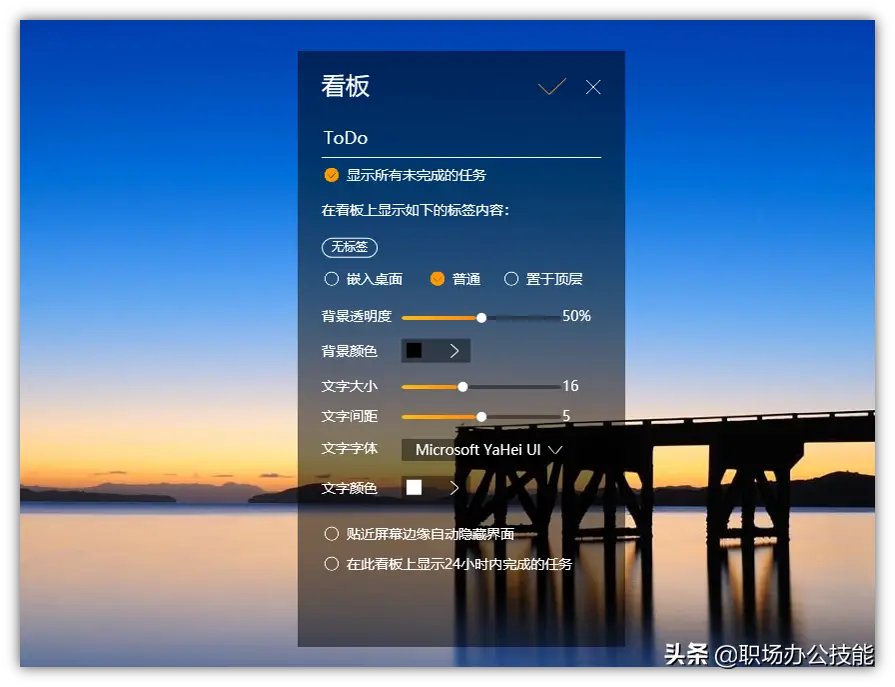This screenshot has width=895, height=687.
Task: Enable 在此看板上显示24小时内完成的任务
Action: coord(331,563)
